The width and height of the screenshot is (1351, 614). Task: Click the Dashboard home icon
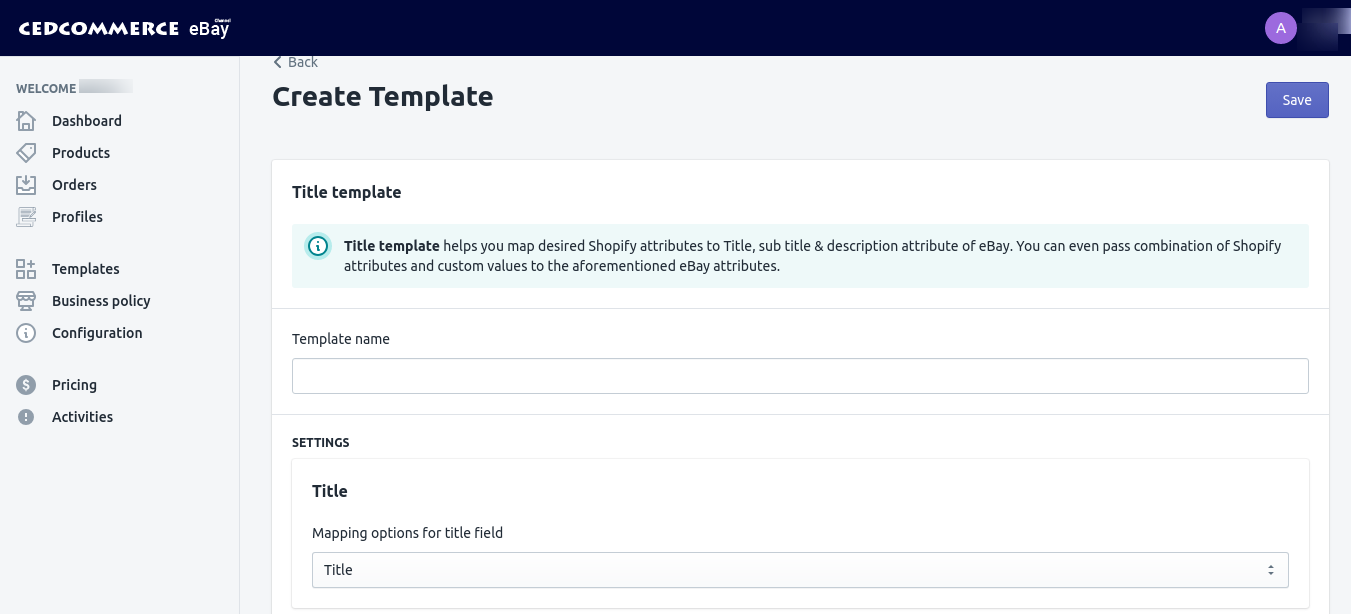click(26, 121)
